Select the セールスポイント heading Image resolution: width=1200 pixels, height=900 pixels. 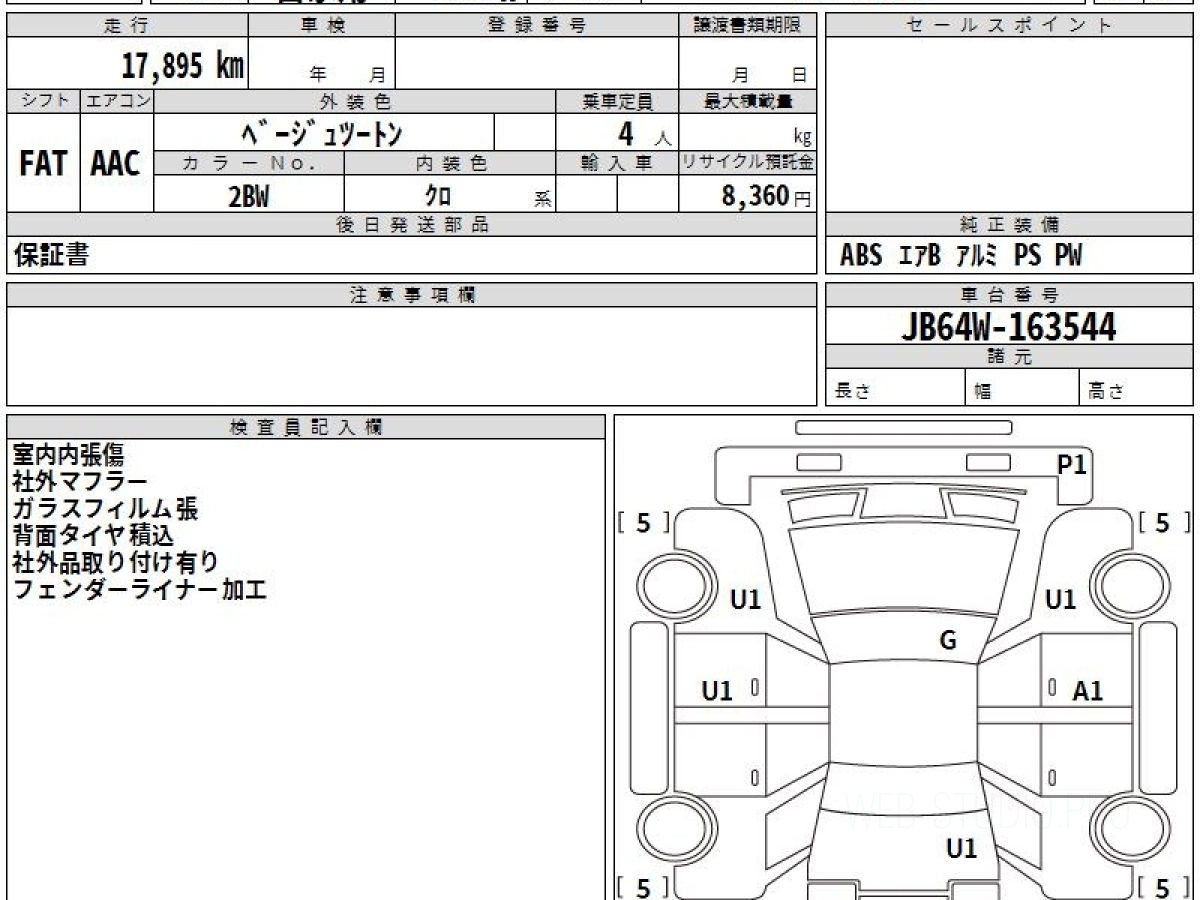point(1009,26)
